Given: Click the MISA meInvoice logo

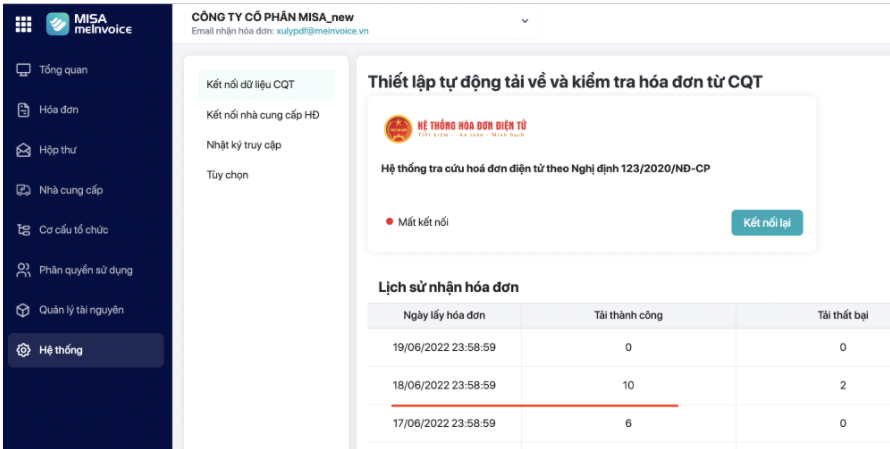Looking at the screenshot, I should coord(90,24).
